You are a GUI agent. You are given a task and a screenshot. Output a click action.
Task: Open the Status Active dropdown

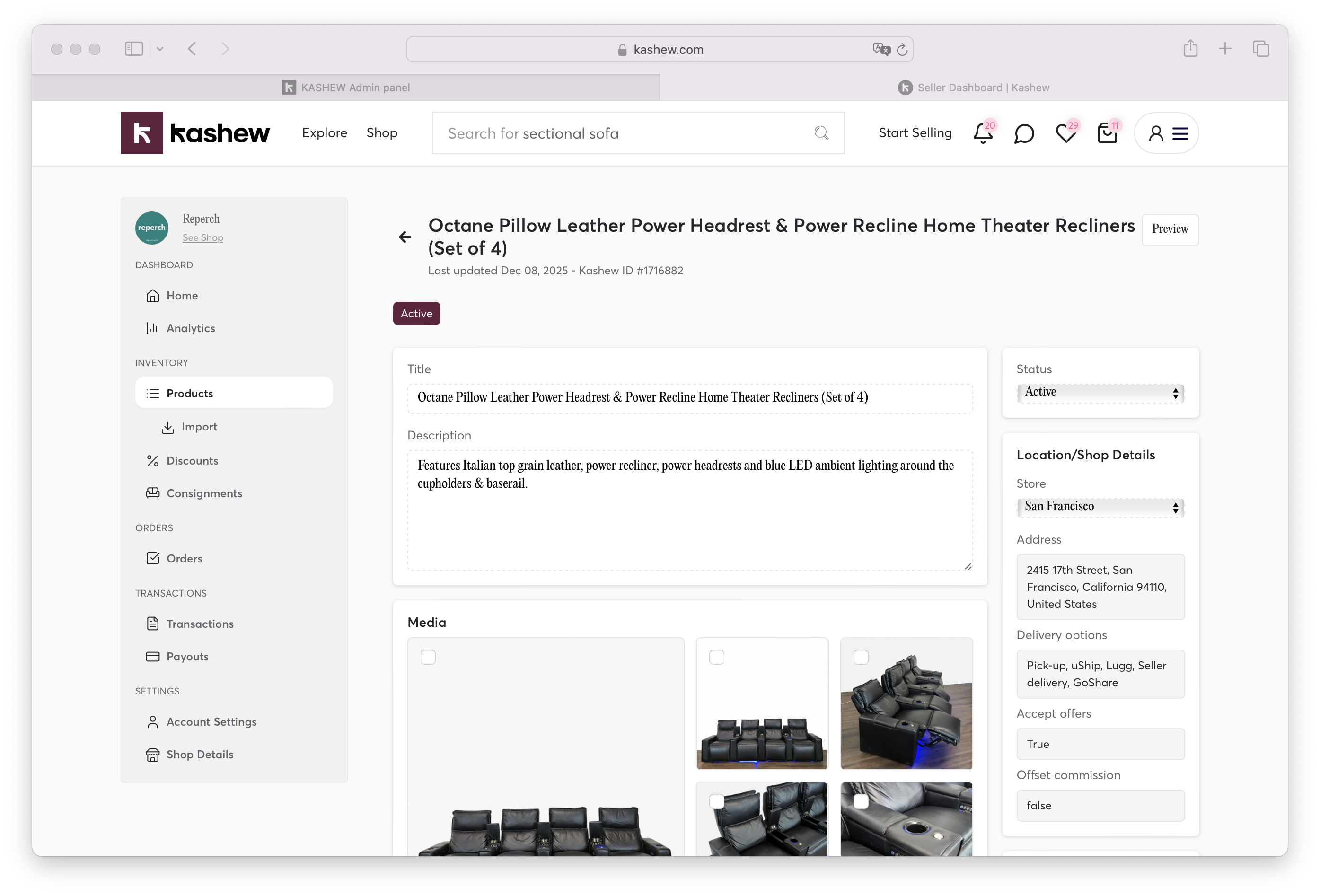(x=1100, y=393)
